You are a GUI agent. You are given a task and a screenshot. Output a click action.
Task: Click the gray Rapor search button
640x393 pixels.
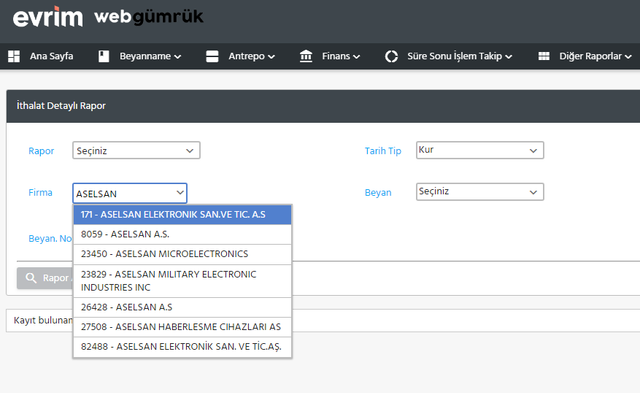45,278
